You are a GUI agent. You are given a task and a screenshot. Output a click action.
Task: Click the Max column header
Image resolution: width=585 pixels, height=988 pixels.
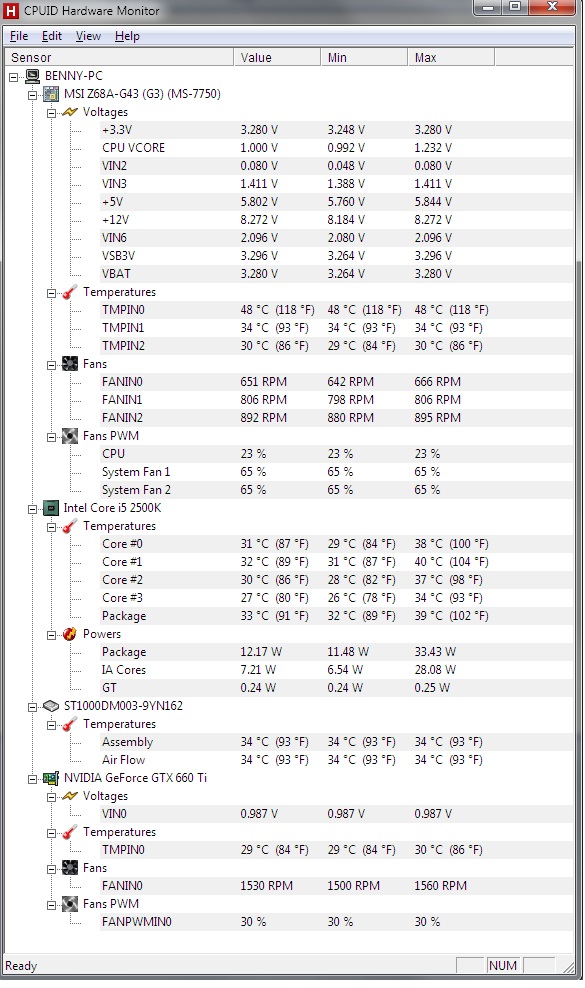[451, 57]
